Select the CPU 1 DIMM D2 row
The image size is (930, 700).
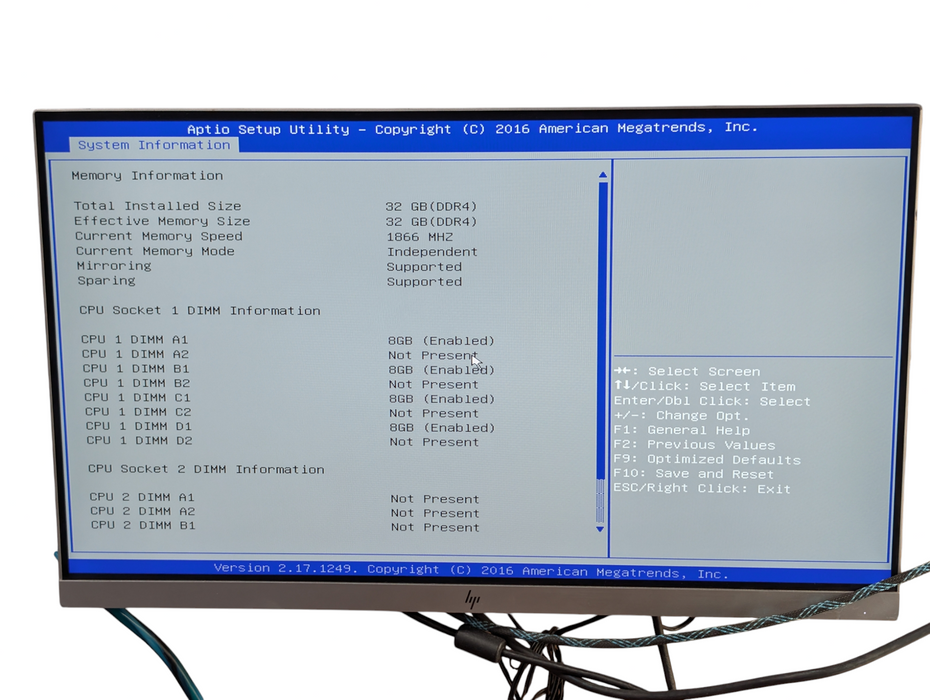point(283,441)
